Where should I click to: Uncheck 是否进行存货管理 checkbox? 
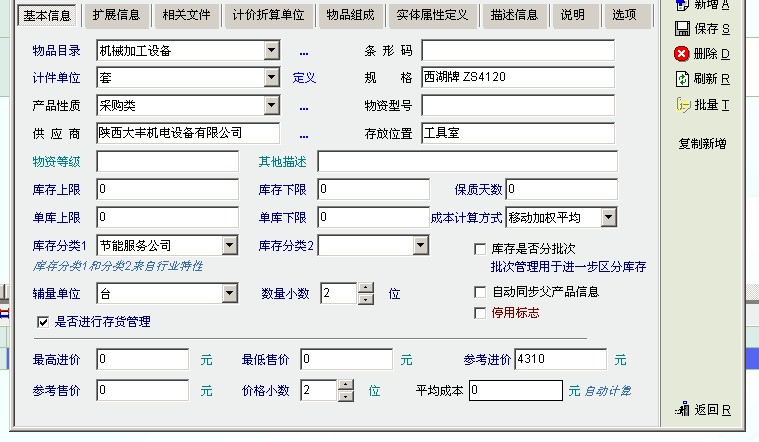[x=43, y=322]
